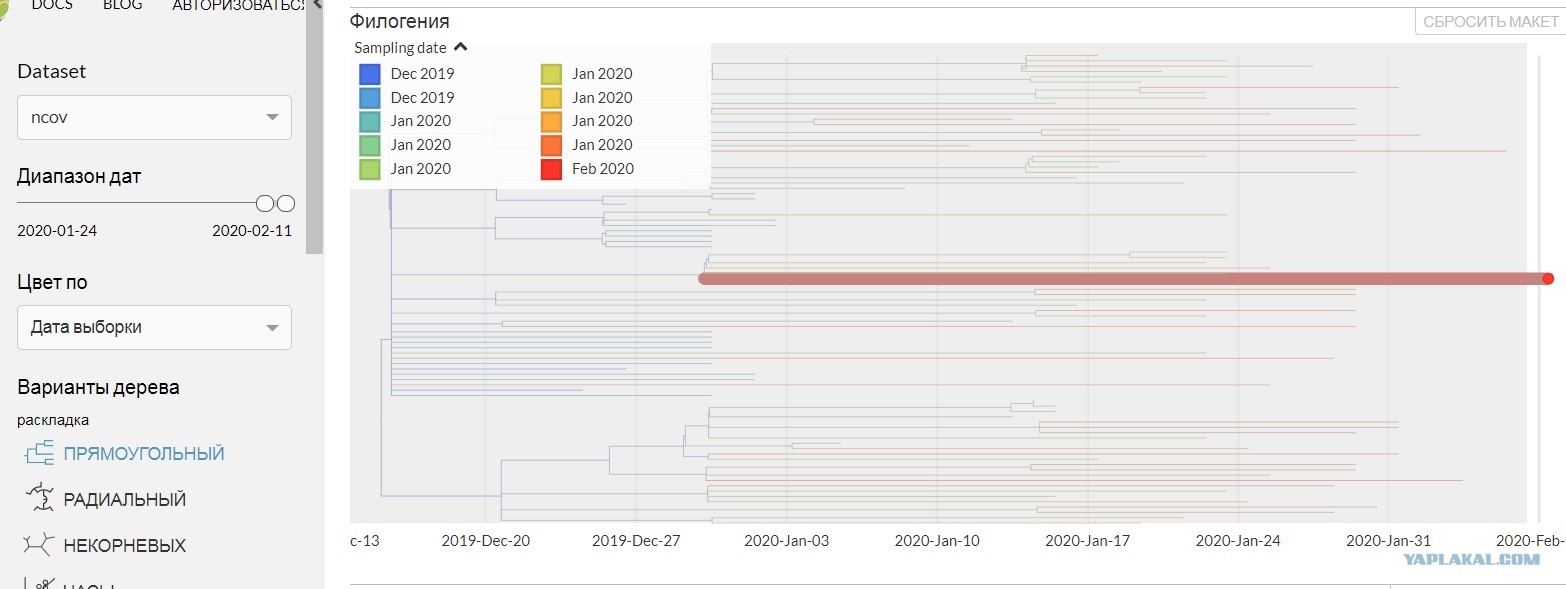Click the yellow-orange Jan 2020 swatch above orange
This screenshot has height=589, width=1566.
551,97
